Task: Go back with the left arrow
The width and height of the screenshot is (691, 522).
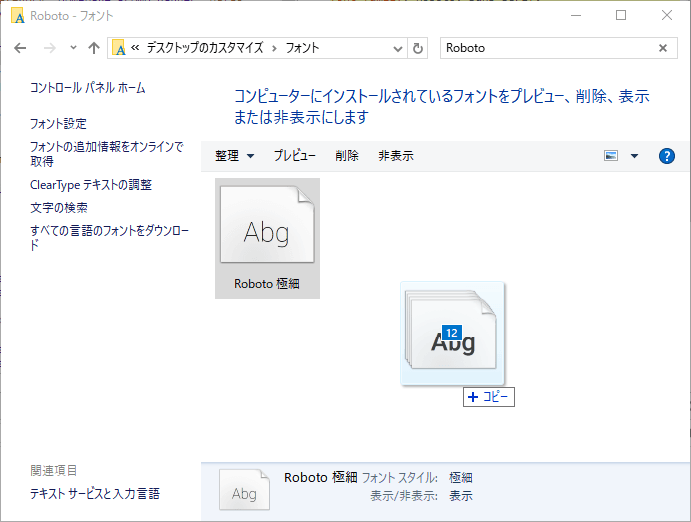Action: point(20,48)
